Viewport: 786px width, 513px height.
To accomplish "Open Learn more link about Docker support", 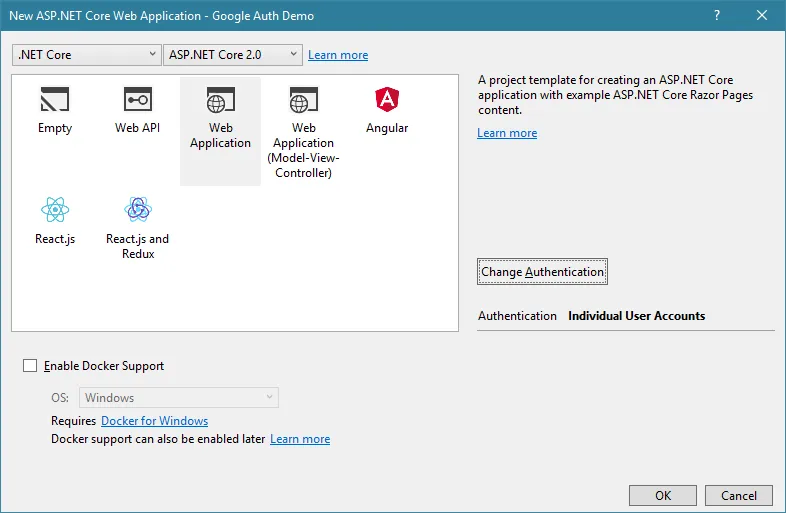I will click(x=300, y=439).
